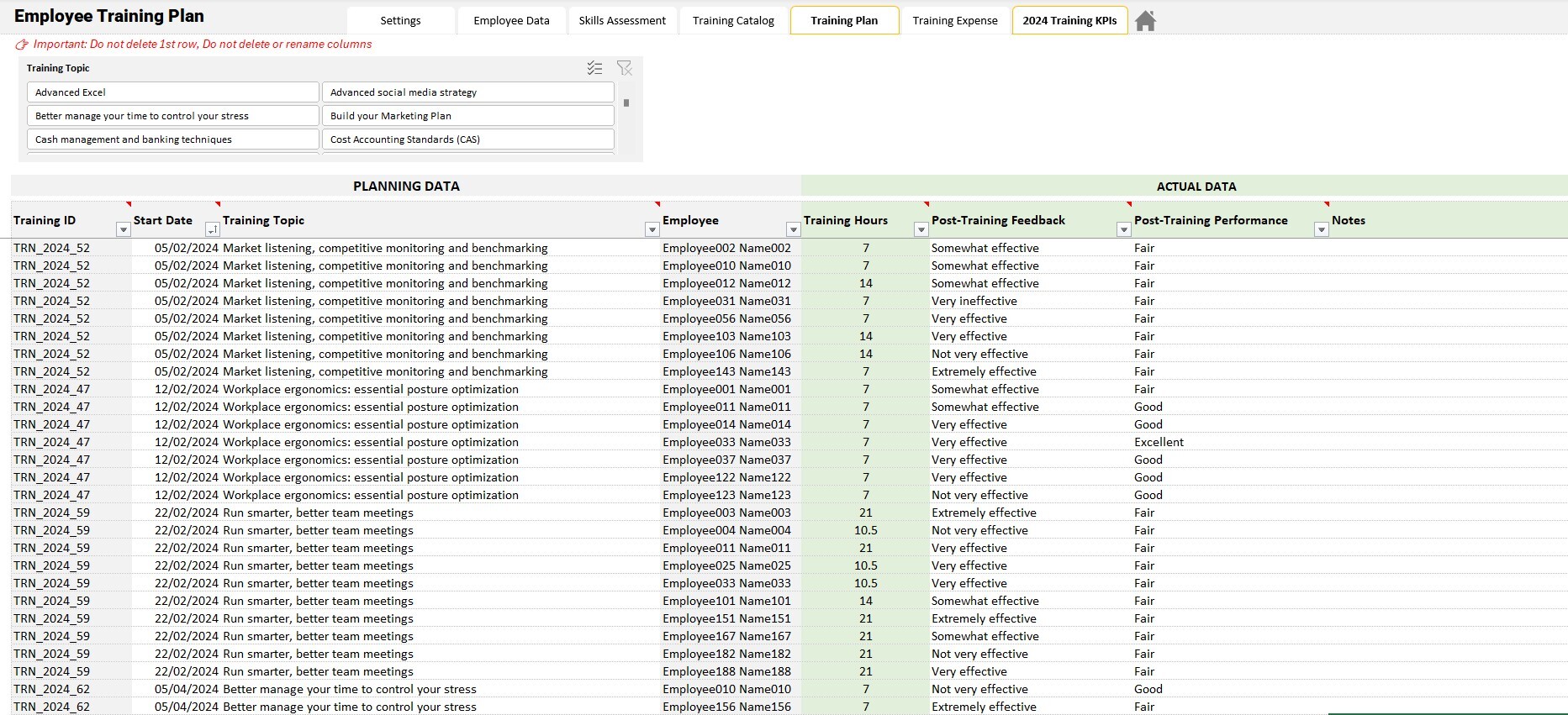The width and height of the screenshot is (1568, 715).
Task: Open the Skills Assessment tab
Action: (622, 20)
